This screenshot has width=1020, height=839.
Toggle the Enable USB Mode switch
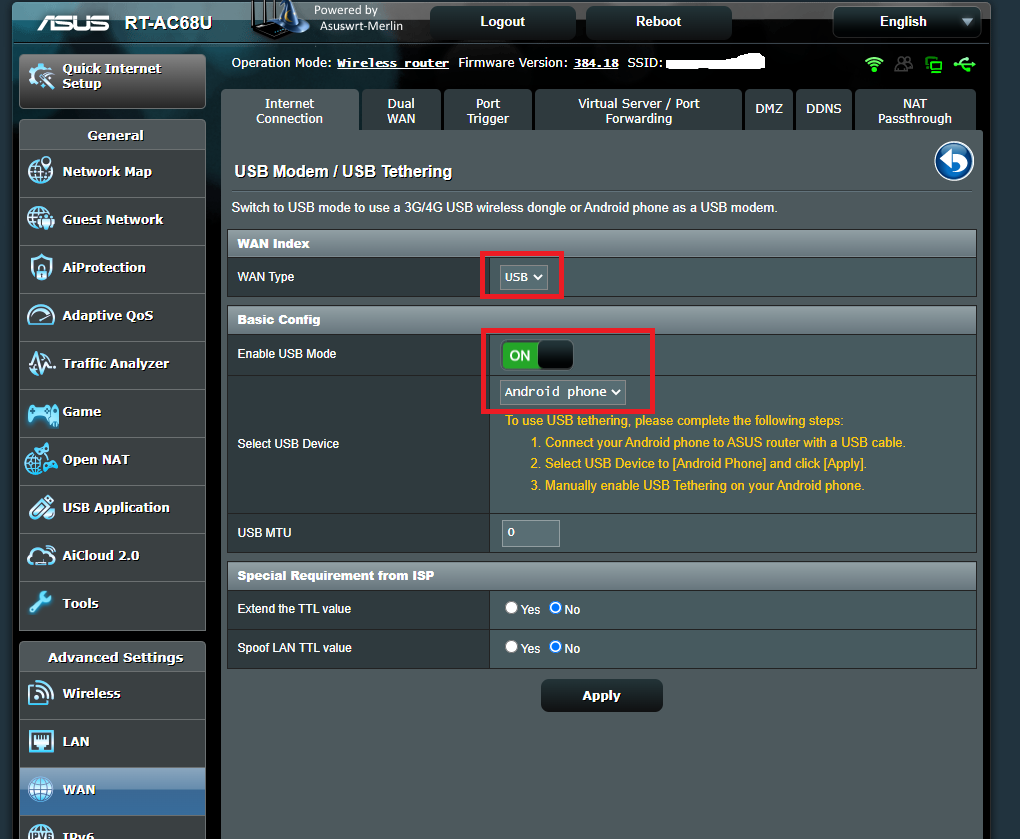click(537, 355)
